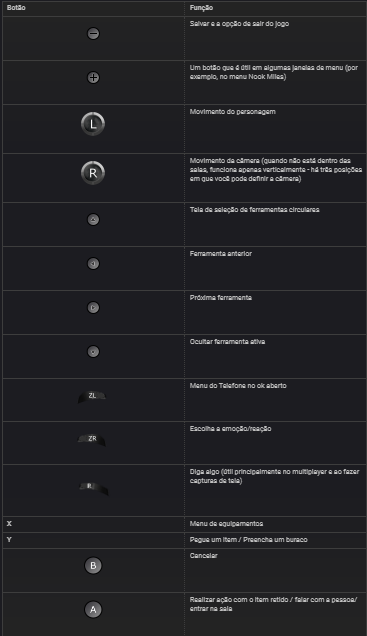The width and height of the screenshot is (367, 636).
Task: Click the Botão column header
Action: tap(16, 8)
